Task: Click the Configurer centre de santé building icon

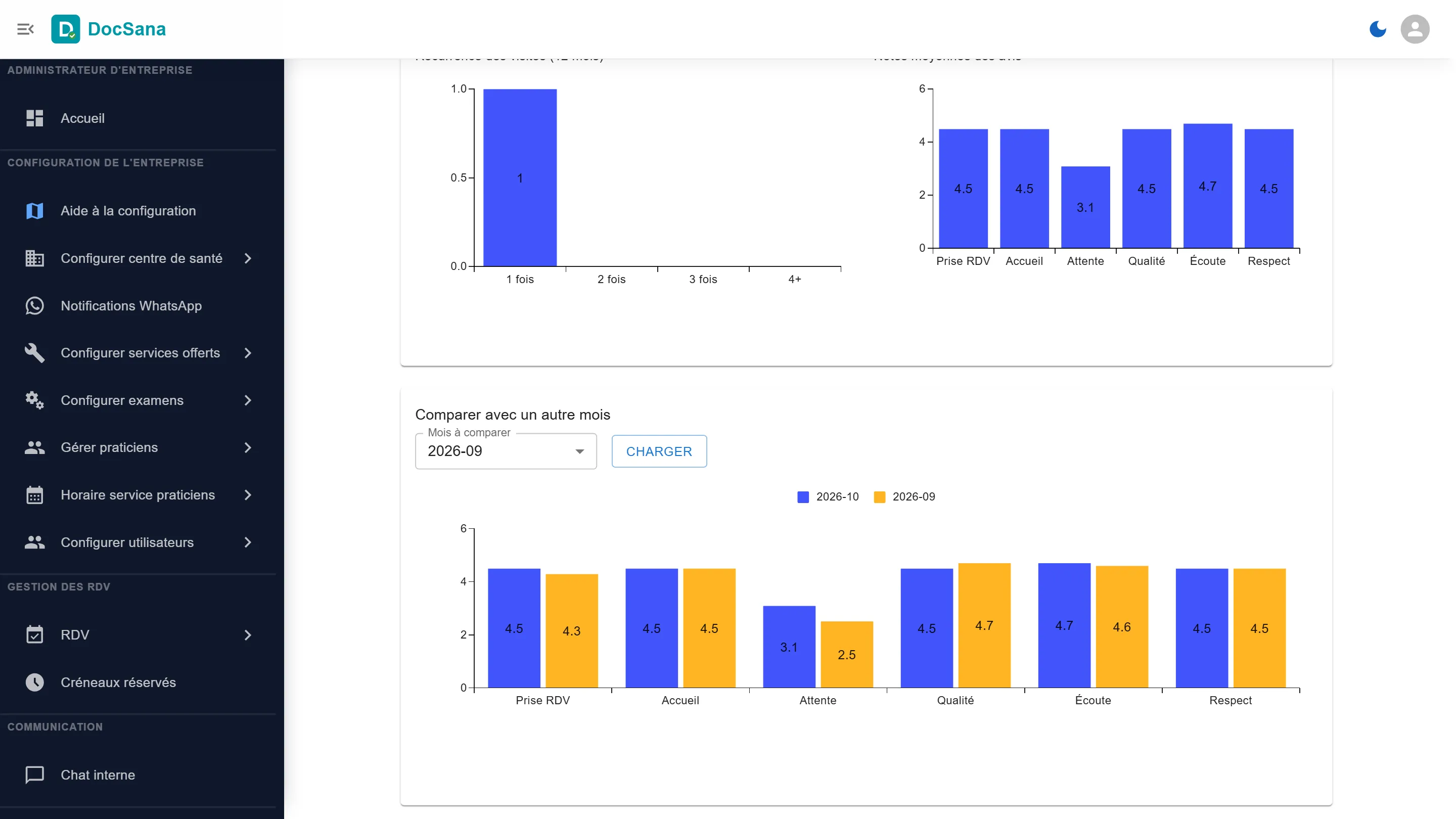Action: click(x=34, y=258)
